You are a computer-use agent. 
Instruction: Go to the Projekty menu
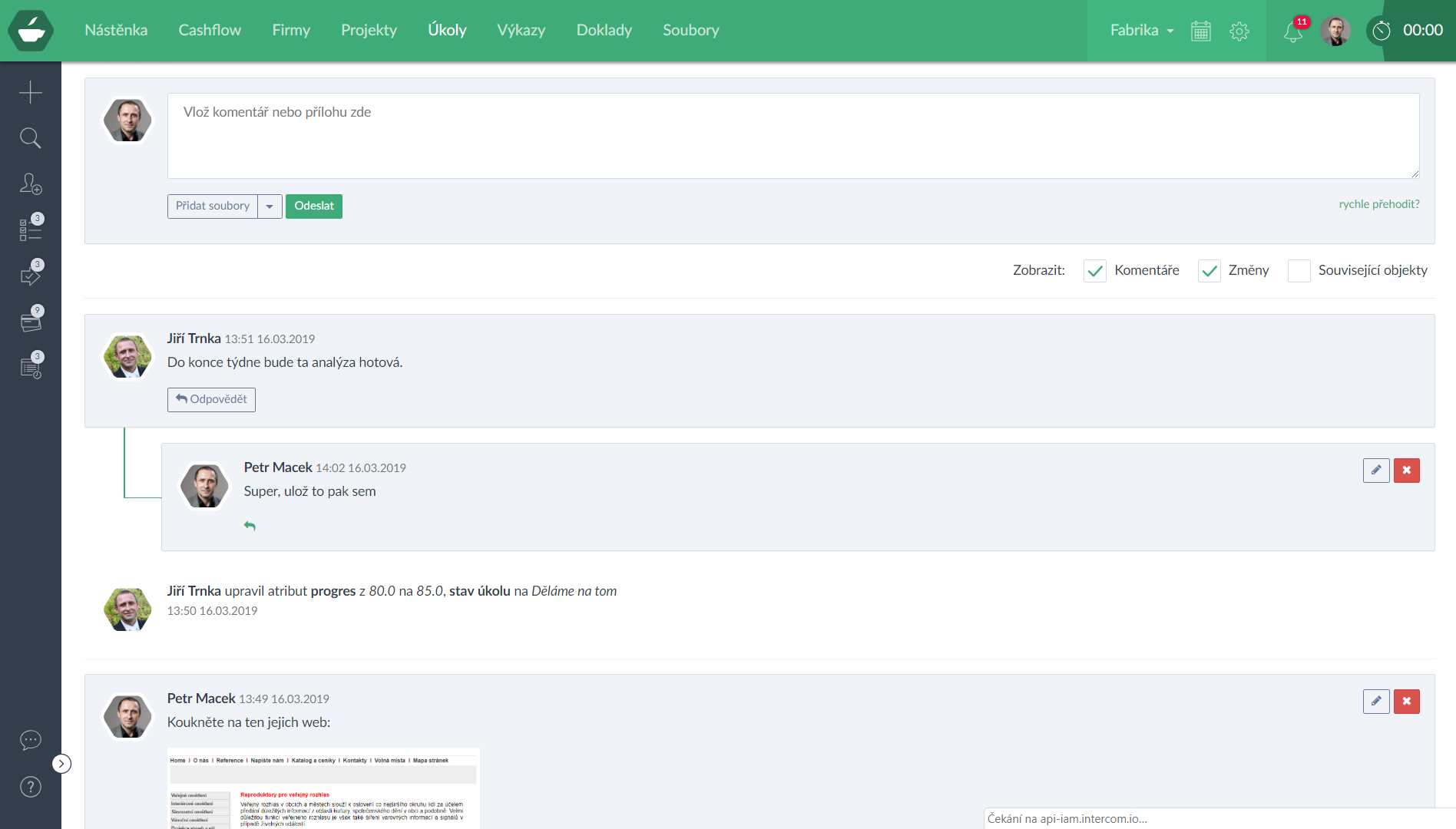pos(369,31)
